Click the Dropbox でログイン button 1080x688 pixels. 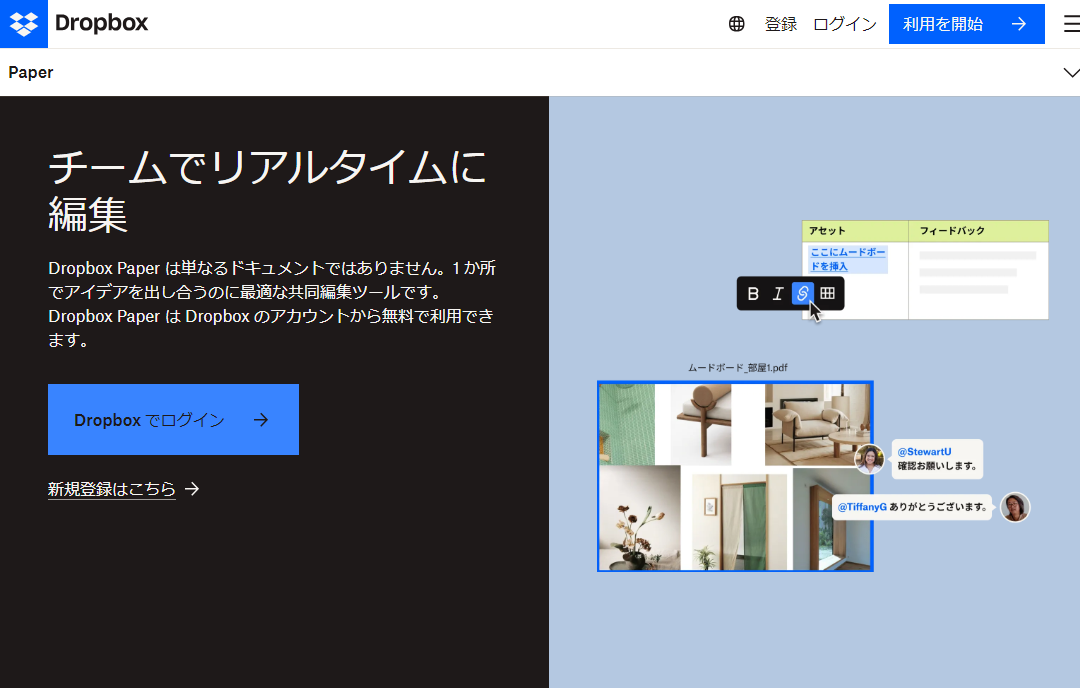(174, 419)
